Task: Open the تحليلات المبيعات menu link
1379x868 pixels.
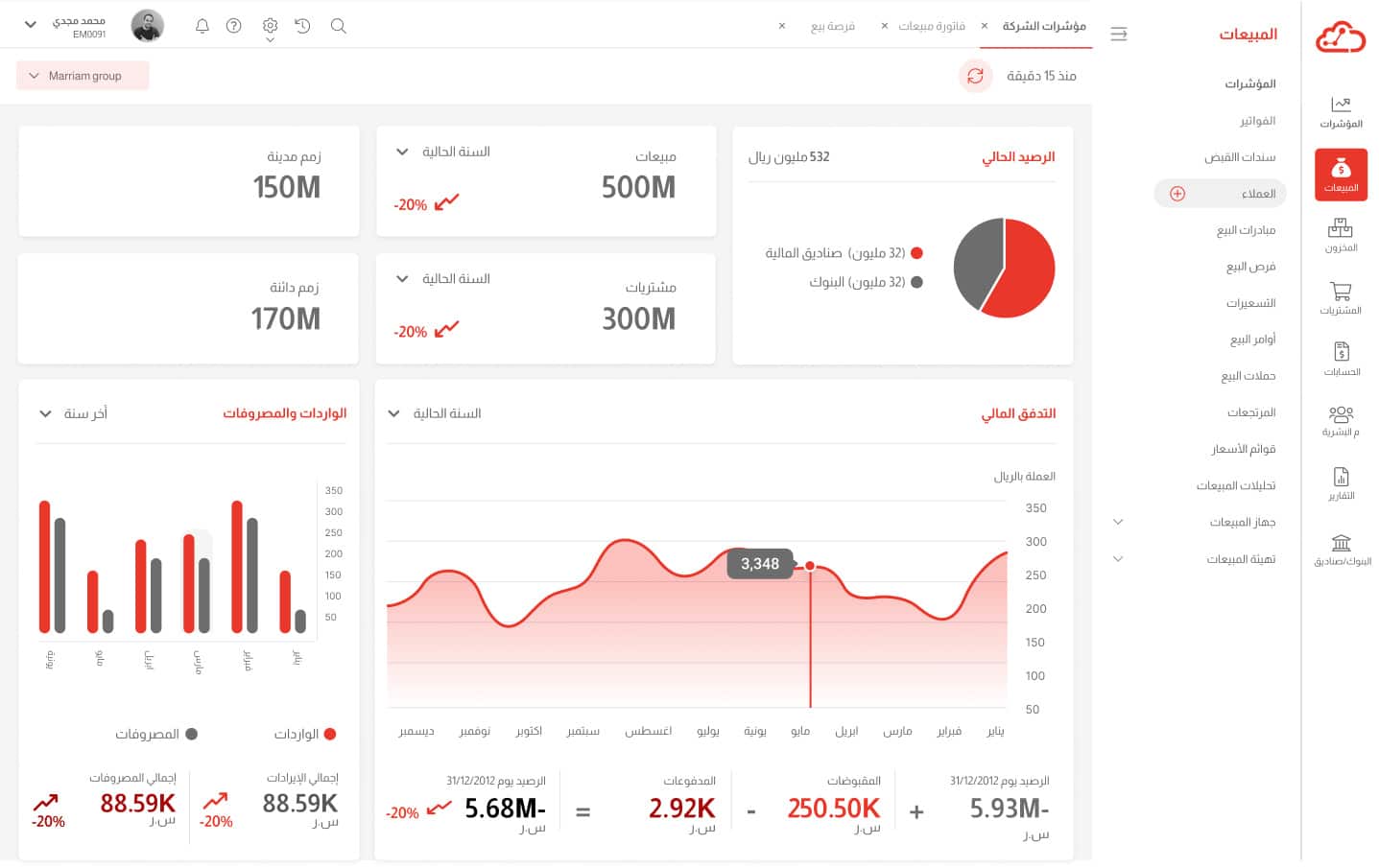Action: pyautogui.click(x=1235, y=485)
